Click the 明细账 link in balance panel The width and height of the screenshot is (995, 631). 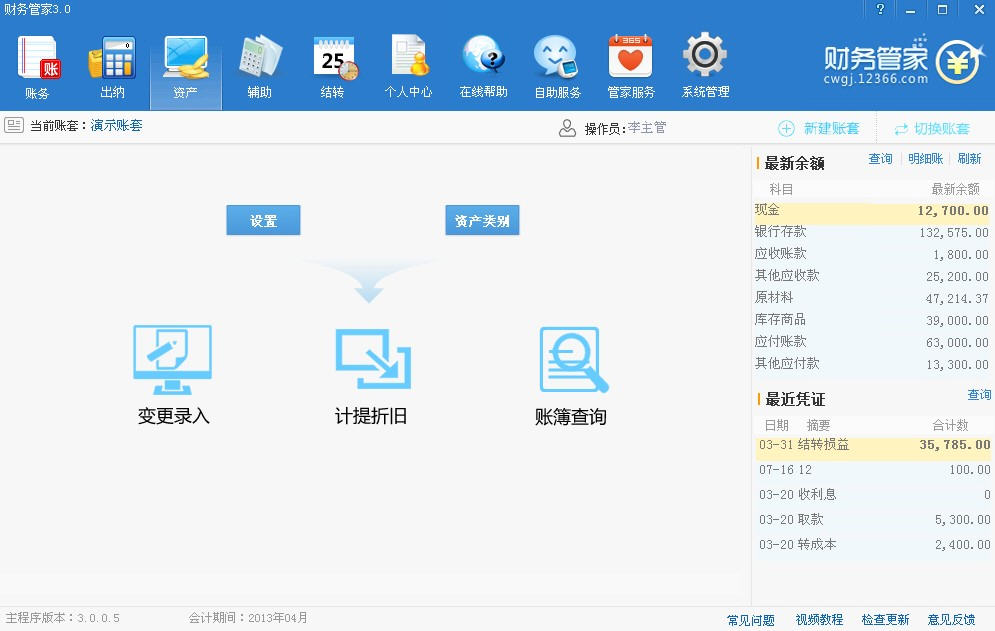pos(925,159)
